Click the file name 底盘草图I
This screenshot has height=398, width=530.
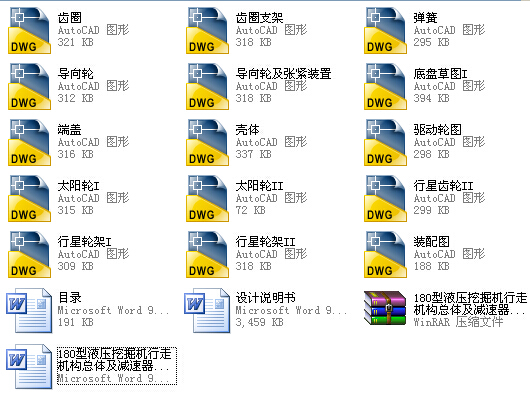pyautogui.click(x=440, y=74)
